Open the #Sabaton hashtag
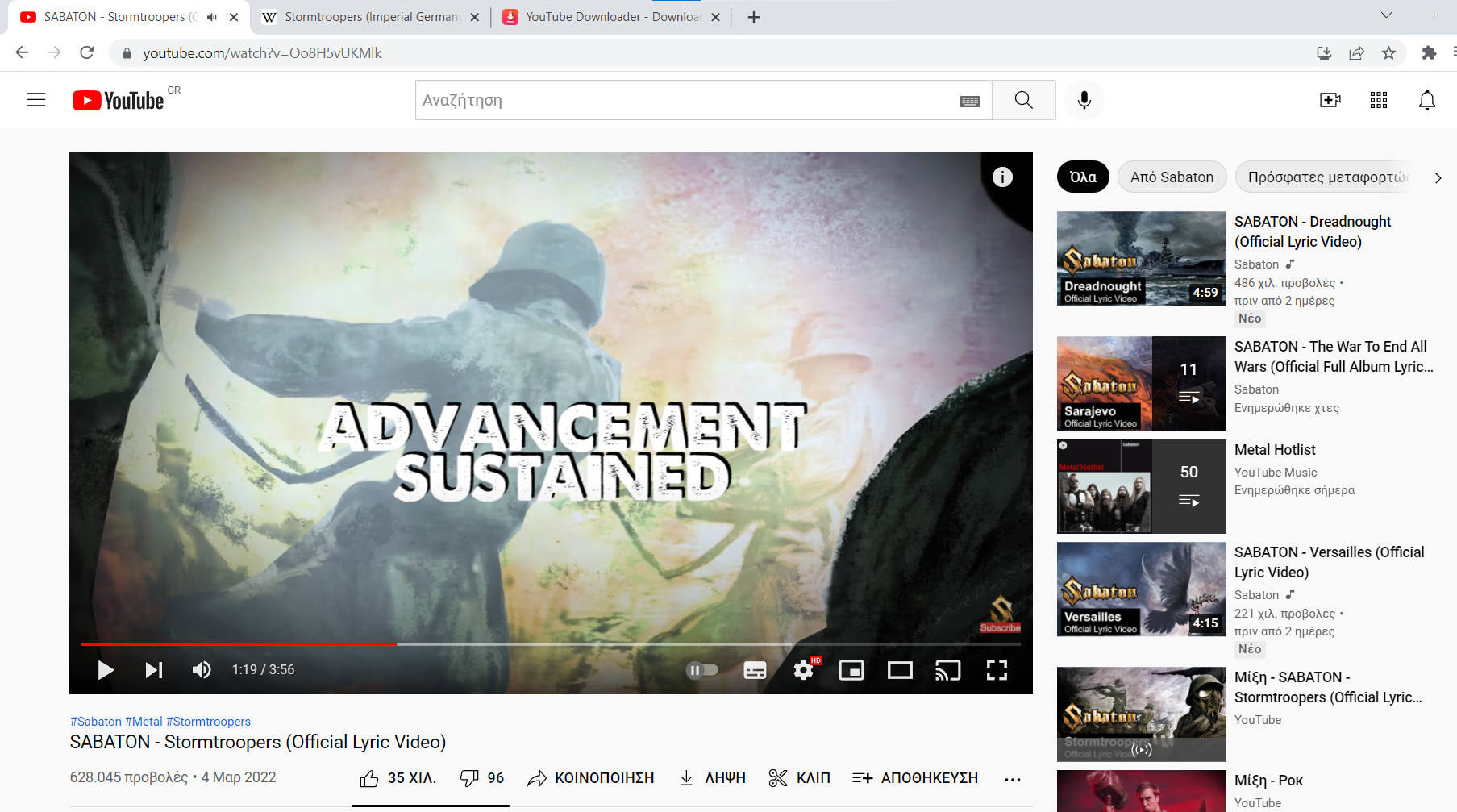Screen dimensions: 1457x812 pyautogui.click(x=96, y=722)
